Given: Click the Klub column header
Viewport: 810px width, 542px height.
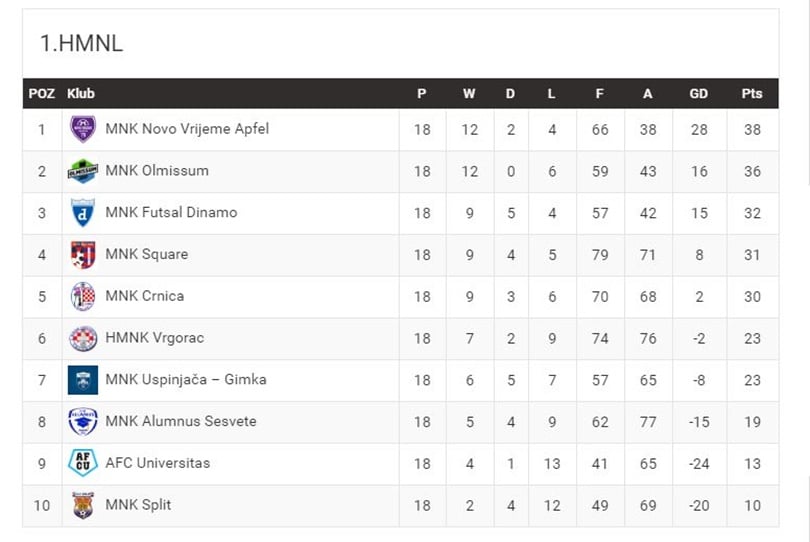Looking at the screenshot, I should 81,94.
